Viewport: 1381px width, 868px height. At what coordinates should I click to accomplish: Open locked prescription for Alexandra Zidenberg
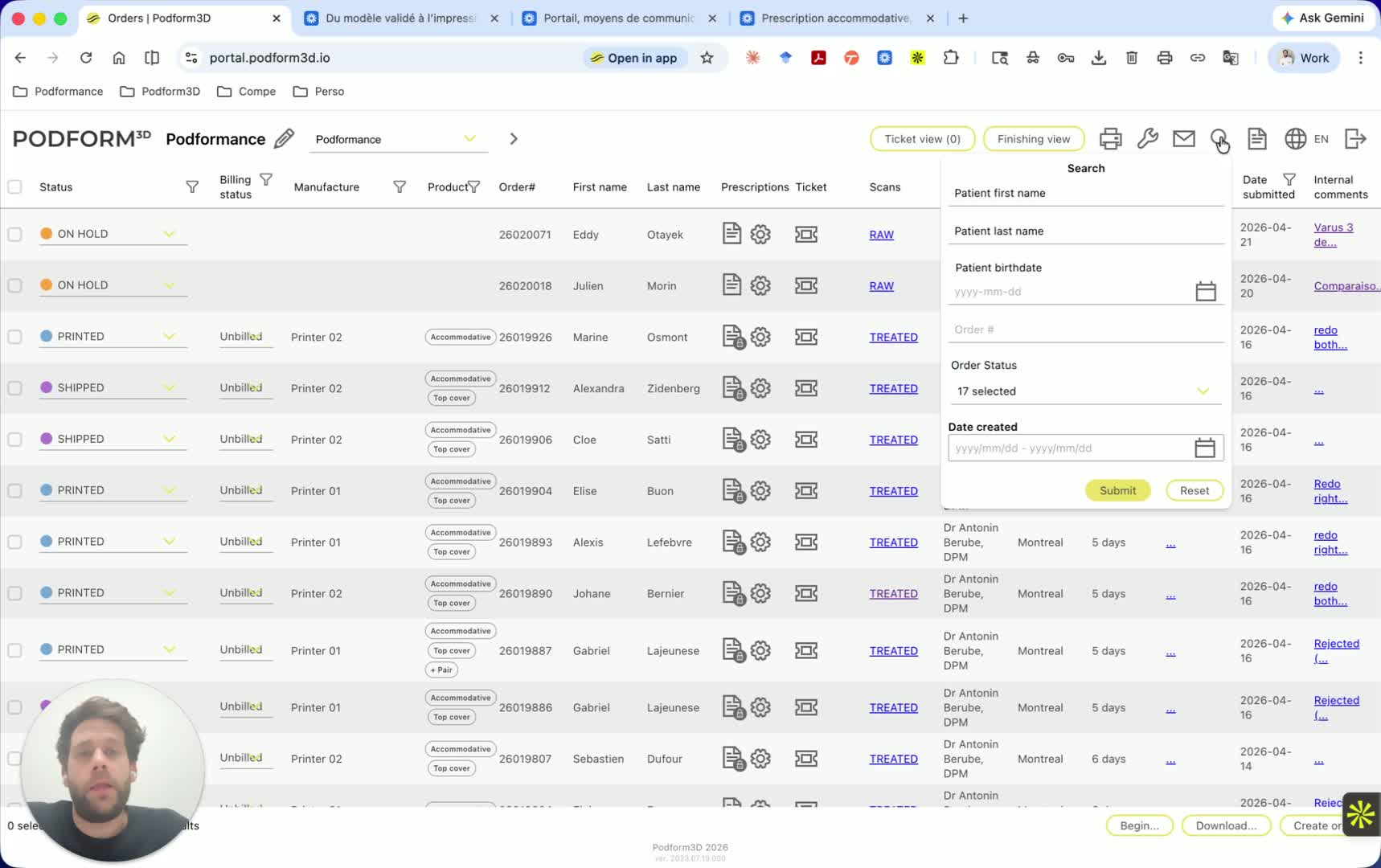[x=733, y=388]
